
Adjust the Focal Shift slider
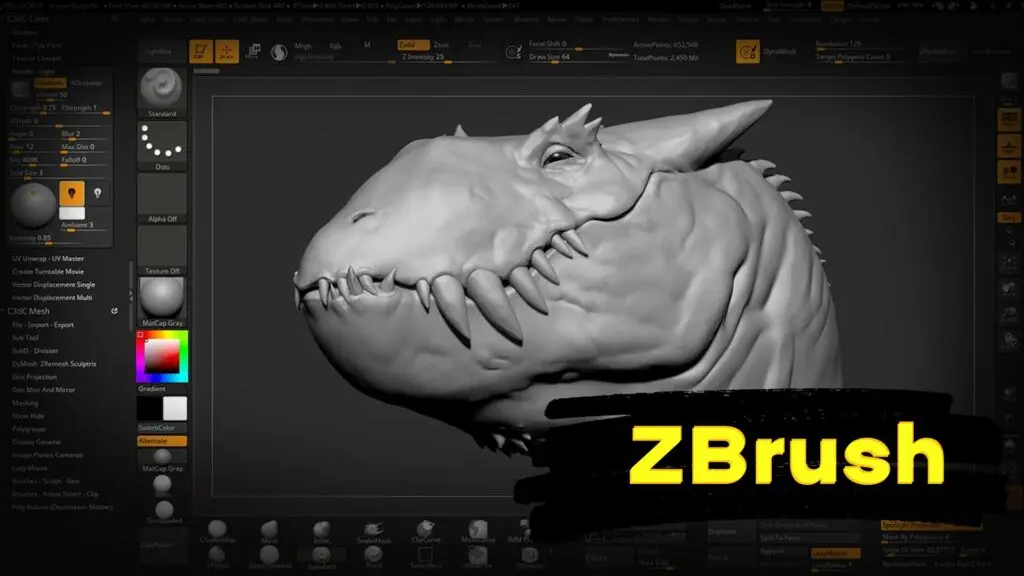(578, 44)
